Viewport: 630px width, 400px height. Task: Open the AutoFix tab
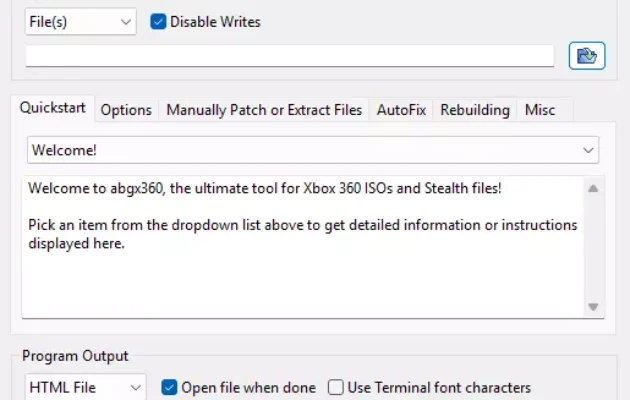click(401, 110)
